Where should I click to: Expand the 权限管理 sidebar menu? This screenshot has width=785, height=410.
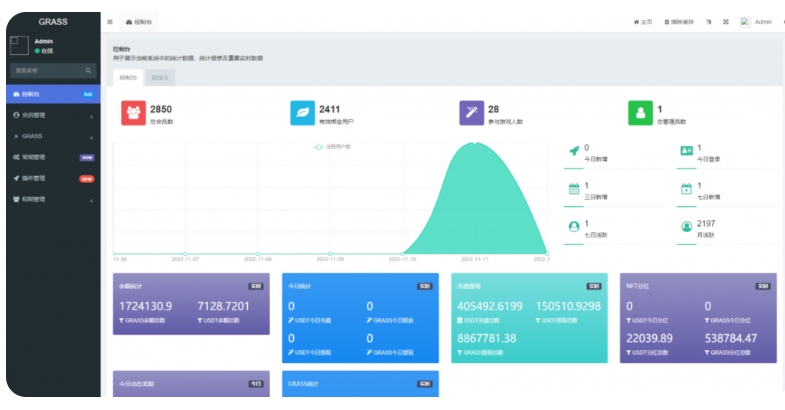coord(50,199)
